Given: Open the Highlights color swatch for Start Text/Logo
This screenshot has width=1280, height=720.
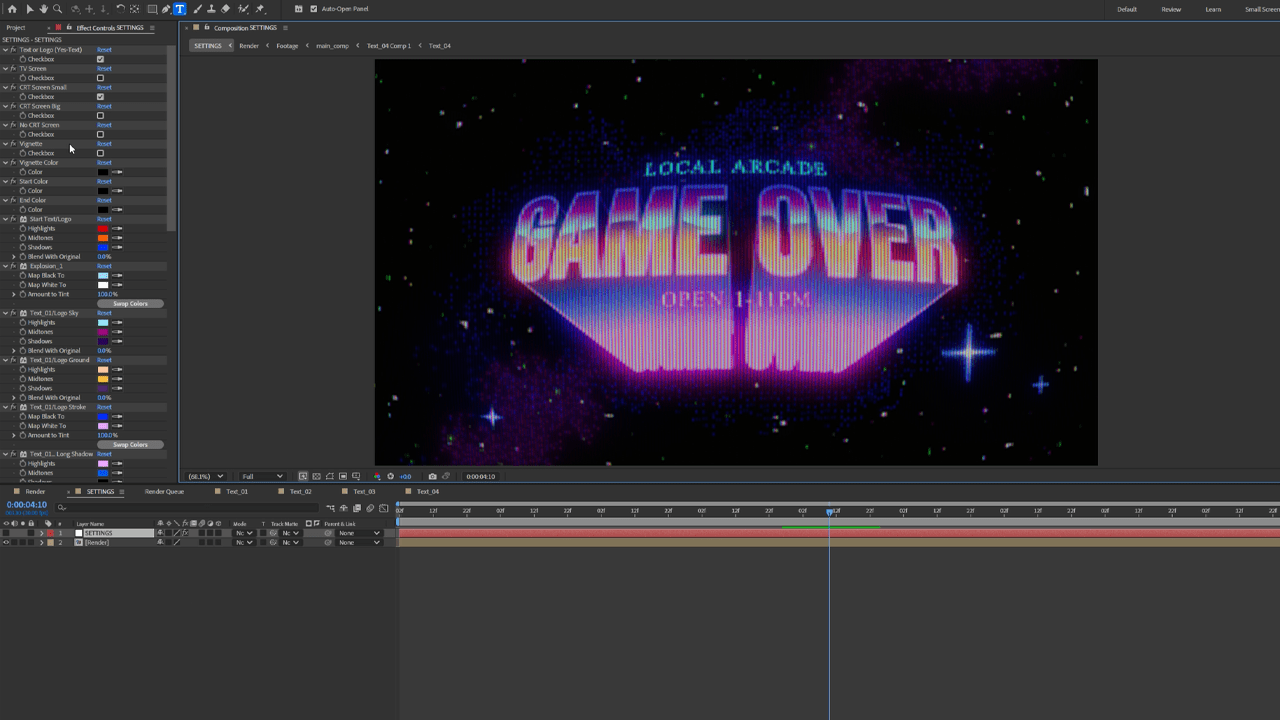Looking at the screenshot, I should (x=102, y=228).
